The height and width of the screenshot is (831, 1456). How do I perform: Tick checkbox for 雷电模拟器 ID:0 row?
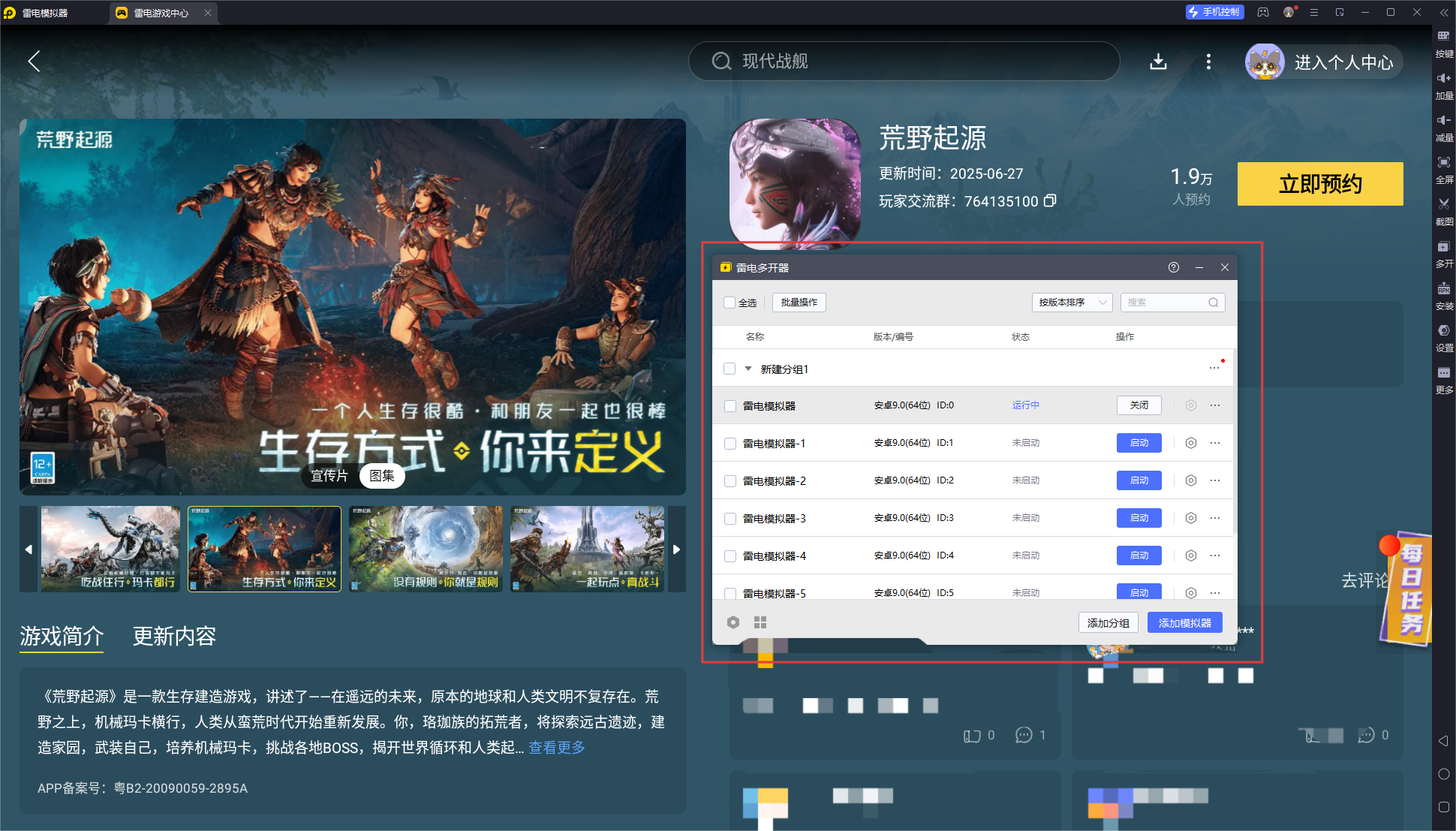click(730, 406)
